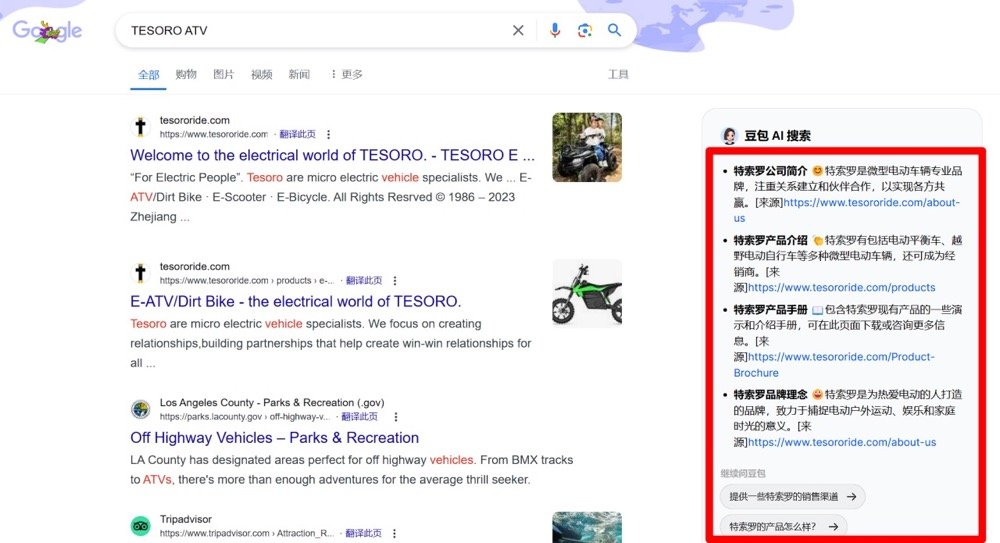Click Los Angeles County Parks favicon
The width and height of the screenshot is (1000, 543).
140,409
